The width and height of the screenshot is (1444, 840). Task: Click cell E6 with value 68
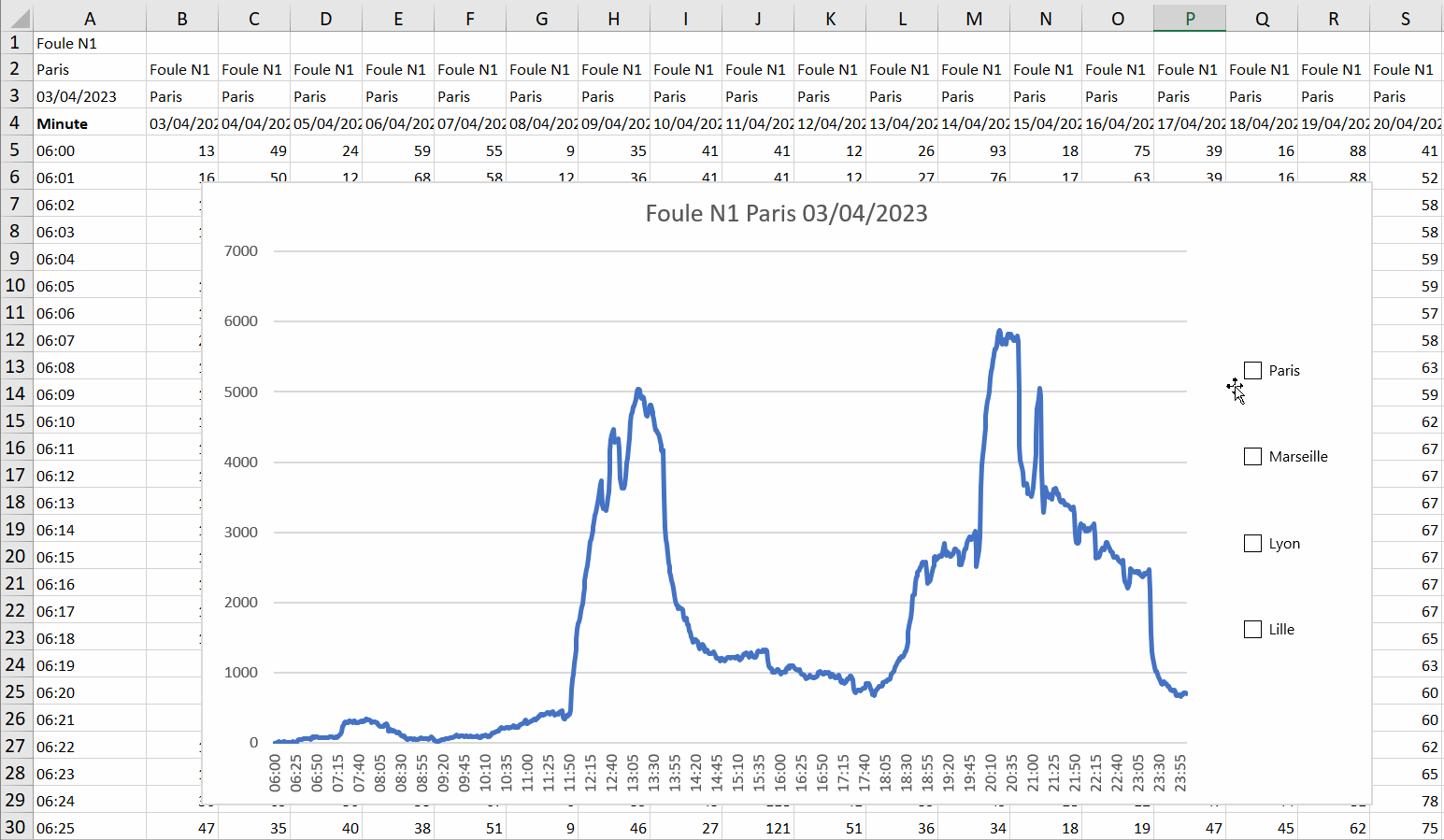coord(398,175)
